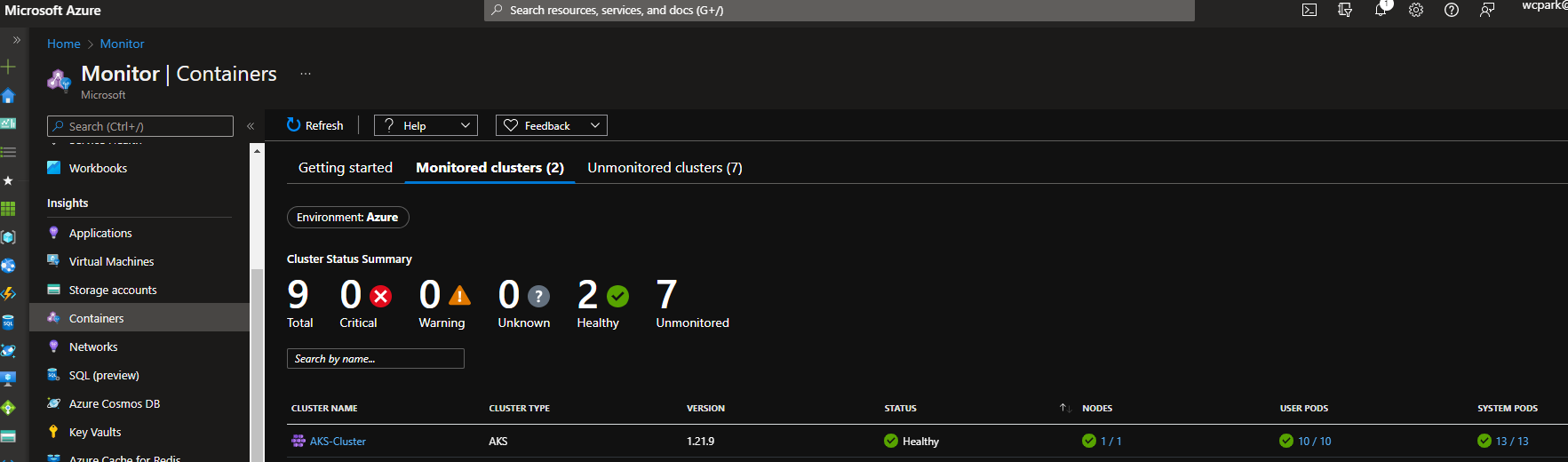Screen dimensions: 1568x462
Task: Open Azure Cosmos DB icon in left rail
Action: pyautogui.click(x=8, y=351)
